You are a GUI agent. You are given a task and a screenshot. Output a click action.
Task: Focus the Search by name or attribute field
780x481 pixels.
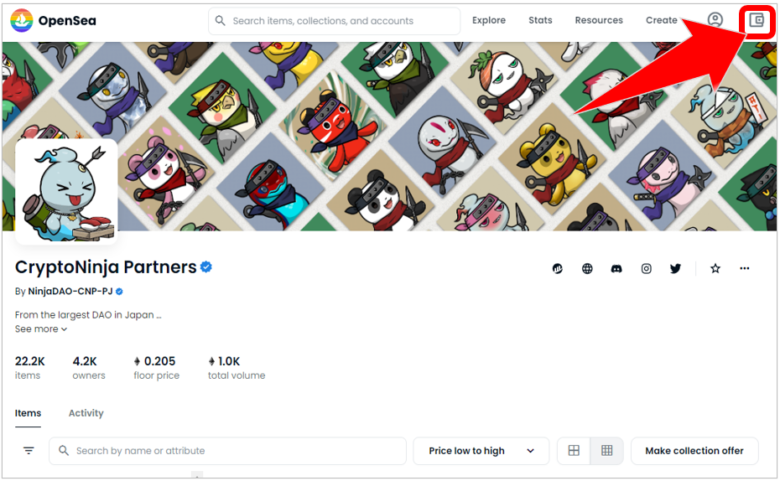pyautogui.click(x=228, y=451)
